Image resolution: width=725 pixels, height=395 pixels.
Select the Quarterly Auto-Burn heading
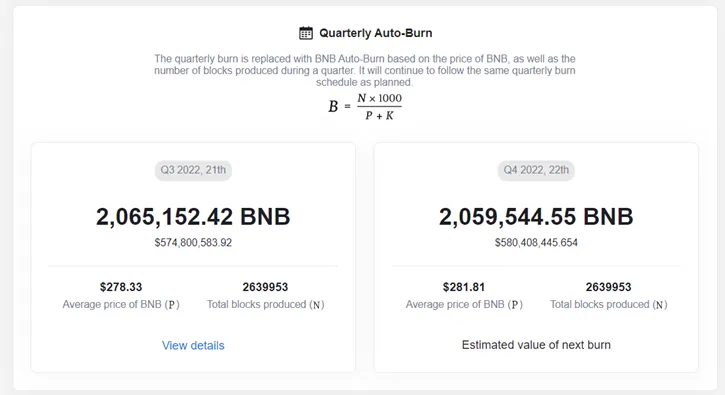(375, 33)
